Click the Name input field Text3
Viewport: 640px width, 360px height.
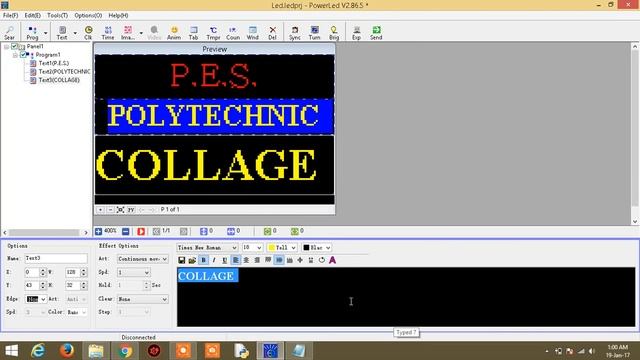click(56, 258)
